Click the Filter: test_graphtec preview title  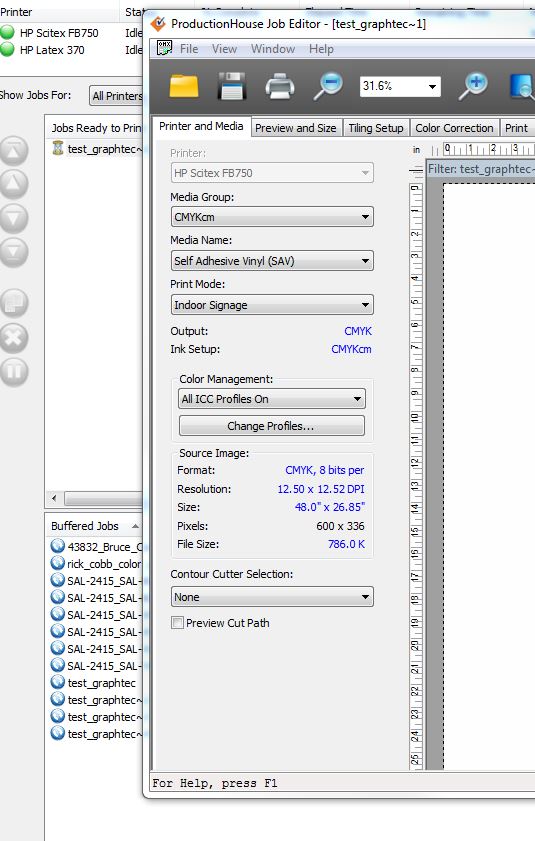coord(480,169)
